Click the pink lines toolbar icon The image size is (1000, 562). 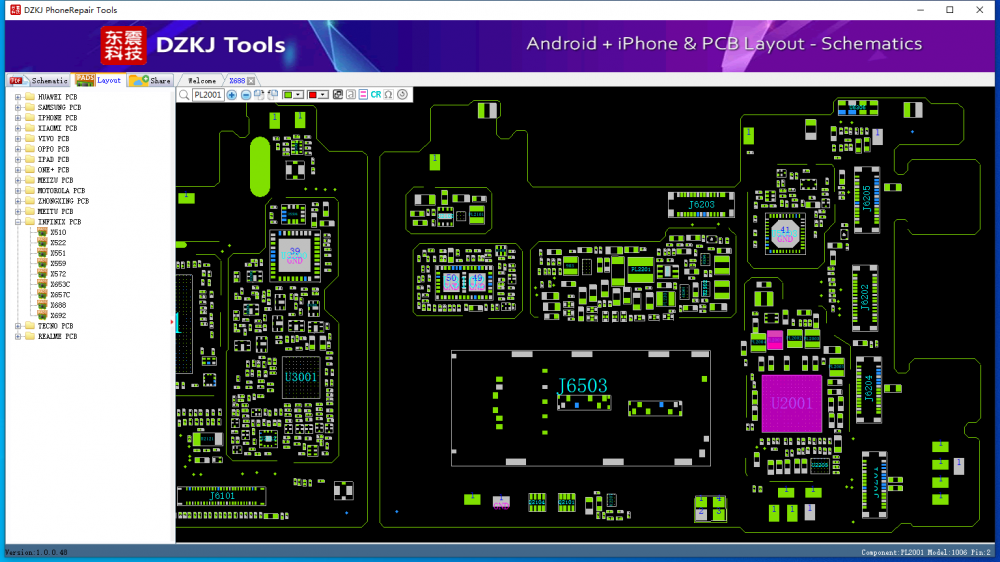(363, 95)
